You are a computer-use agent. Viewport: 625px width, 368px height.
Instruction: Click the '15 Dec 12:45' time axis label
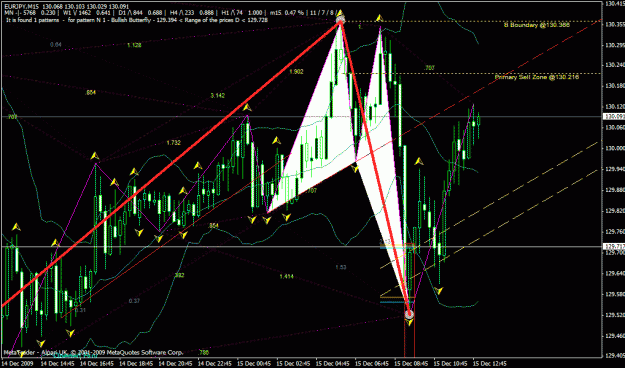pos(490,364)
